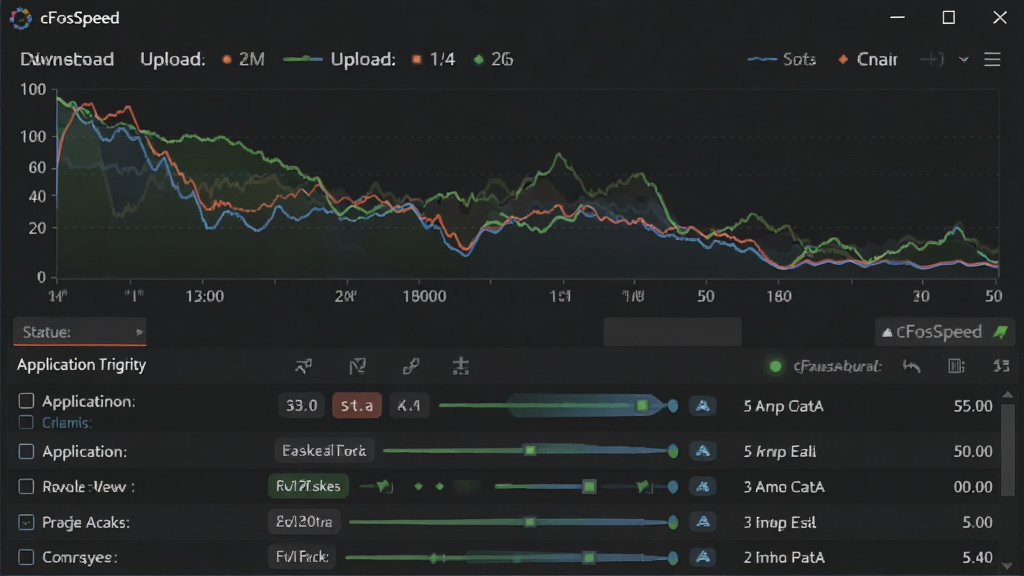
Task: Click the sort icon at far right of header
Action: [1001, 366]
